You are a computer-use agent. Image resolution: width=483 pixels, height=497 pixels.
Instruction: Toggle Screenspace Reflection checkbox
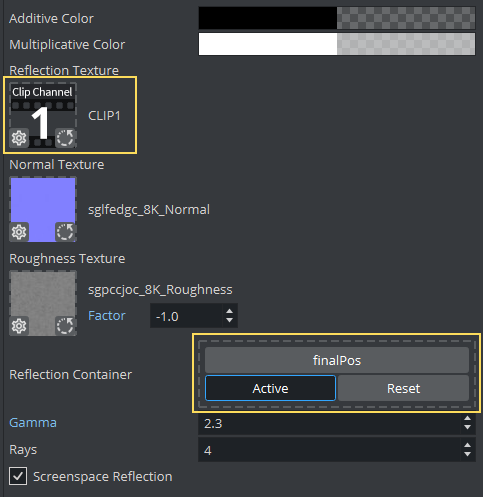[18, 476]
